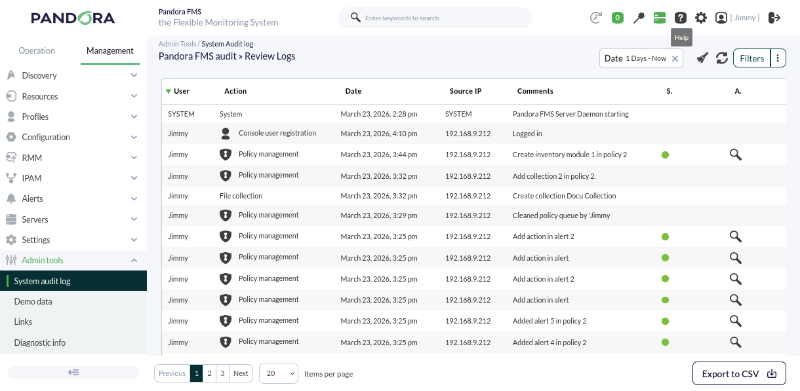Expand the Resources menu chevron
Image resolution: width=800 pixels, height=391 pixels.
point(134,96)
